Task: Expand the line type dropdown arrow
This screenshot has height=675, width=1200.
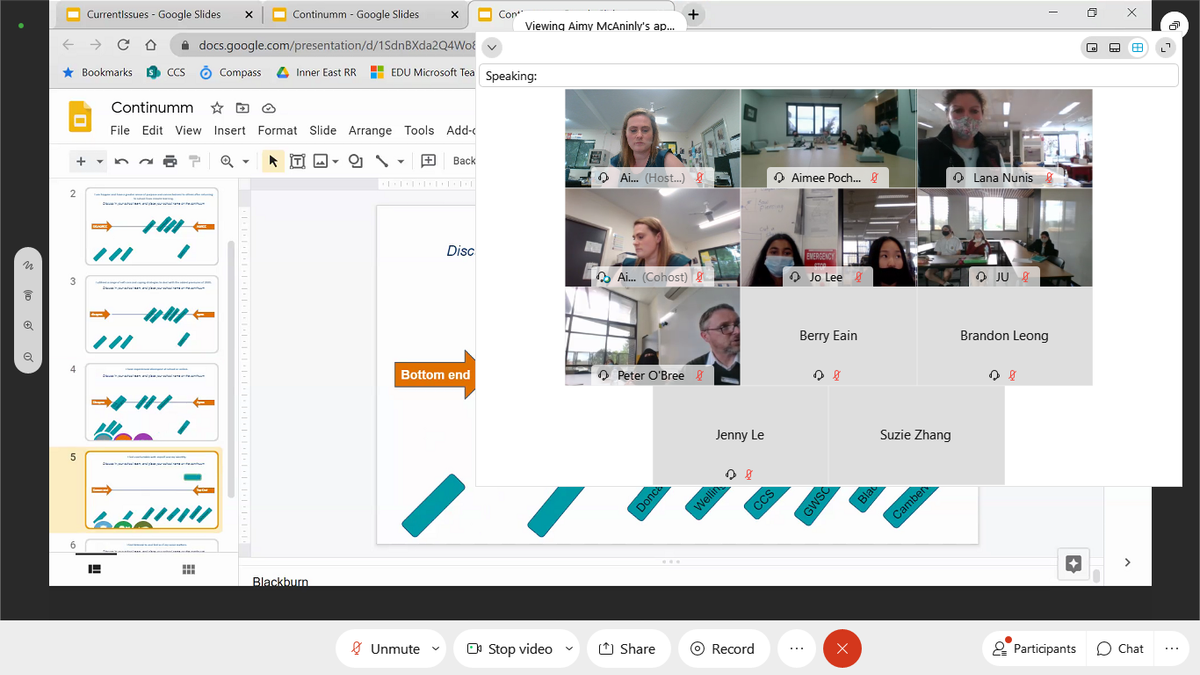Action: point(400,161)
